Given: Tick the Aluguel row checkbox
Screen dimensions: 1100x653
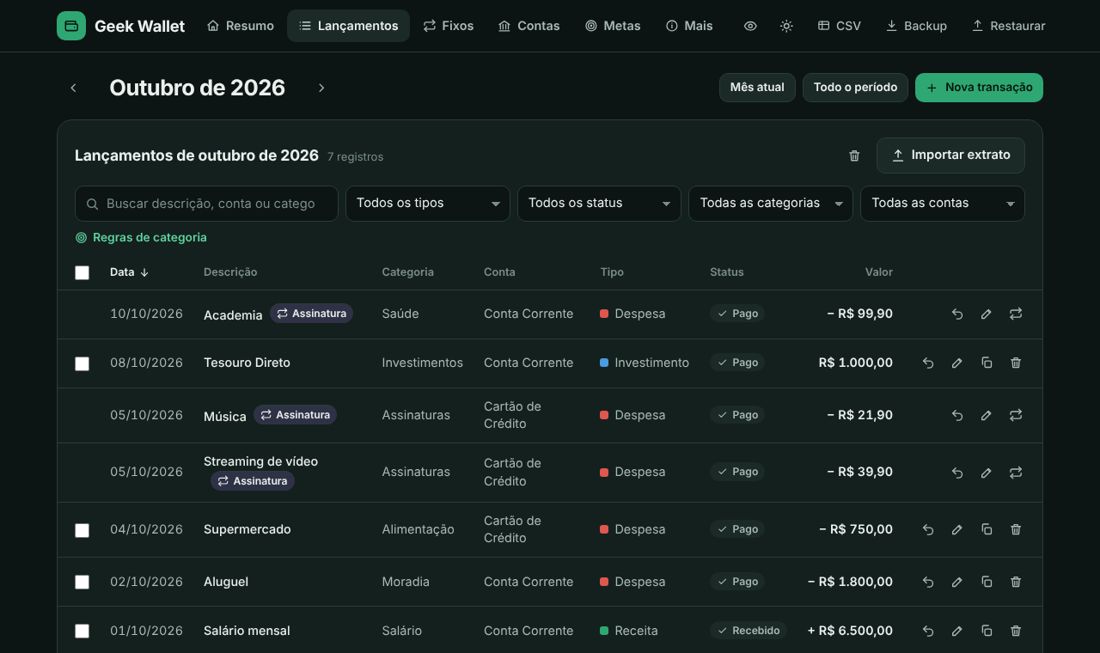Looking at the screenshot, I should click(82, 582).
